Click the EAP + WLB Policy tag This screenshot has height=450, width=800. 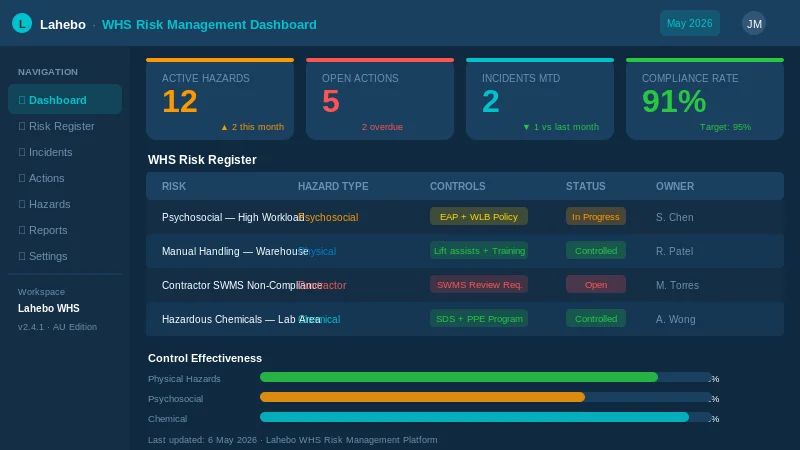[479, 216]
